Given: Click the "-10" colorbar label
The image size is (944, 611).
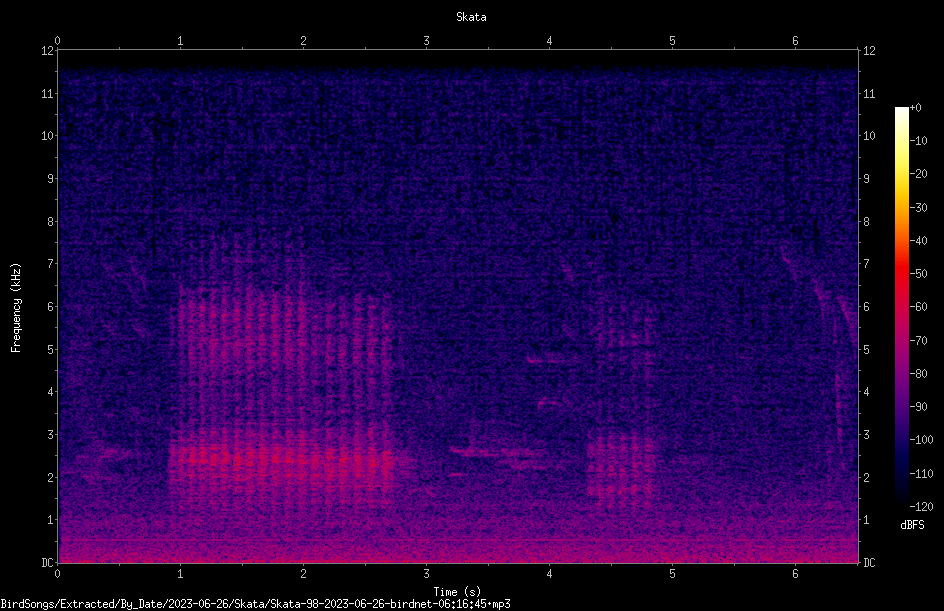Looking at the screenshot, I should pyautogui.click(x=918, y=141).
